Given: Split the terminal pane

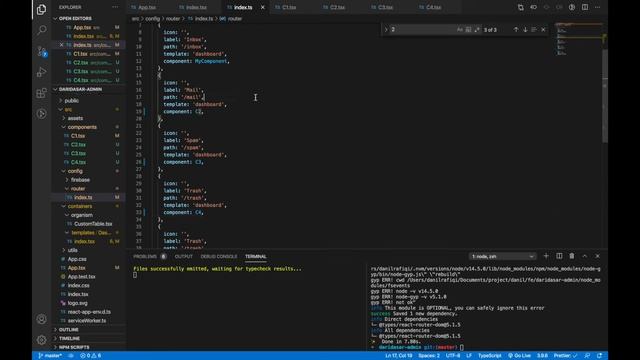Looking at the screenshot, I should pyautogui.click(x=559, y=256).
